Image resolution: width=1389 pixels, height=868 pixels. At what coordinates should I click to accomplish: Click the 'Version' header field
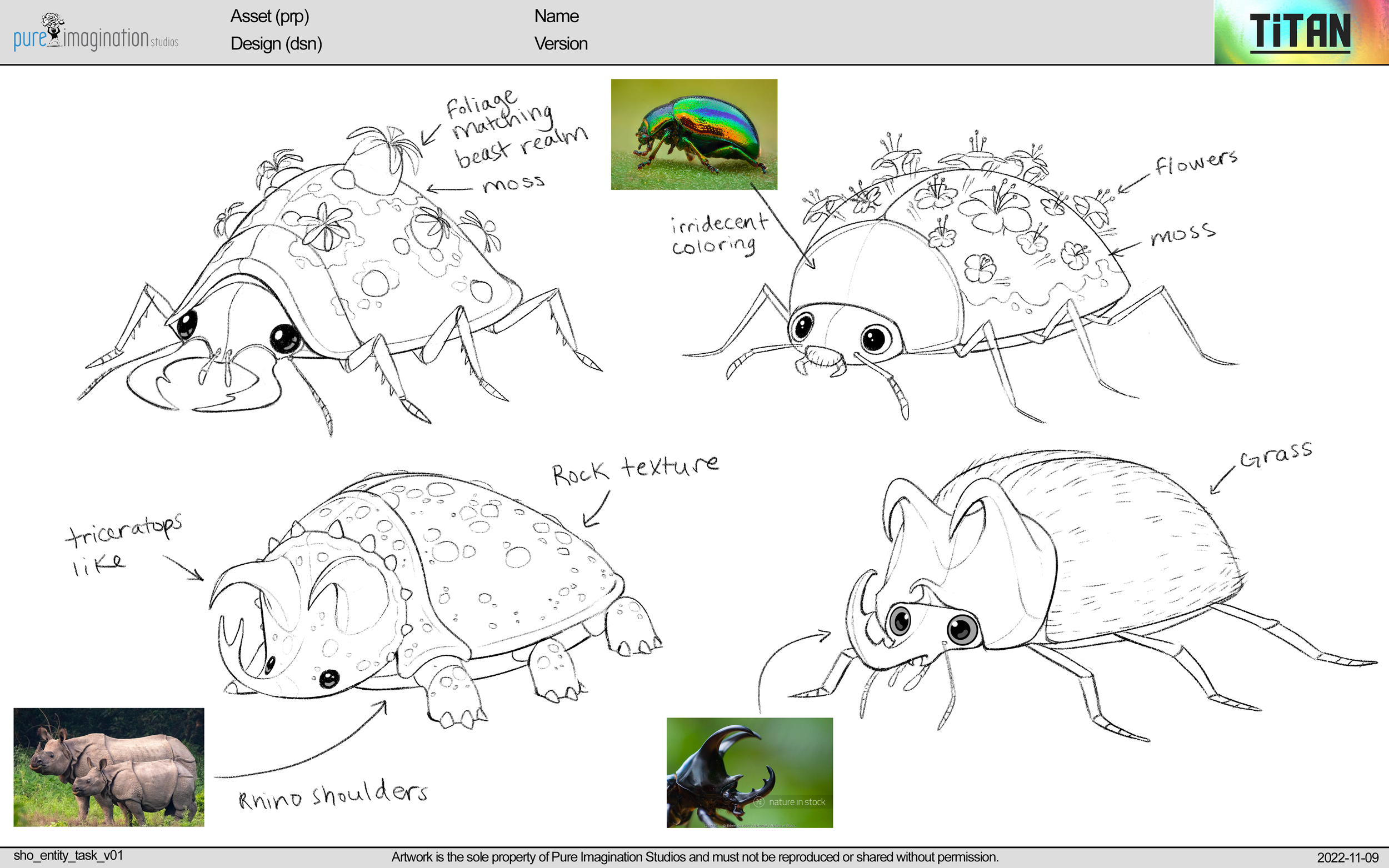click(561, 44)
